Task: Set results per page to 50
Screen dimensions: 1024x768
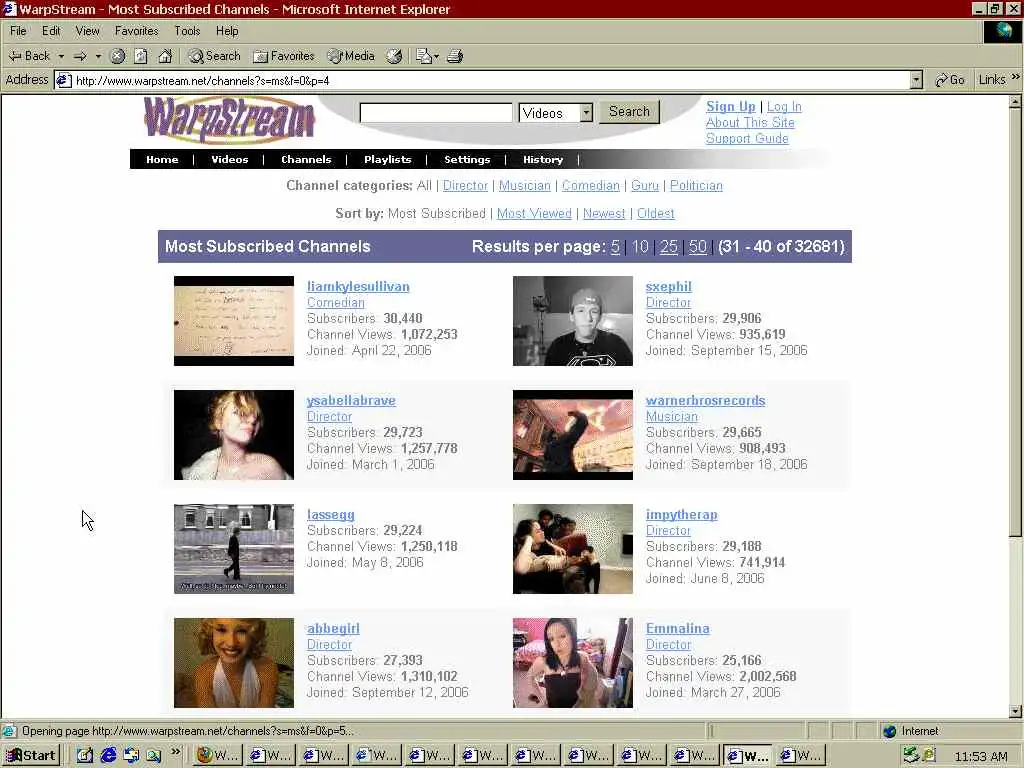Action: click(697, 247)
